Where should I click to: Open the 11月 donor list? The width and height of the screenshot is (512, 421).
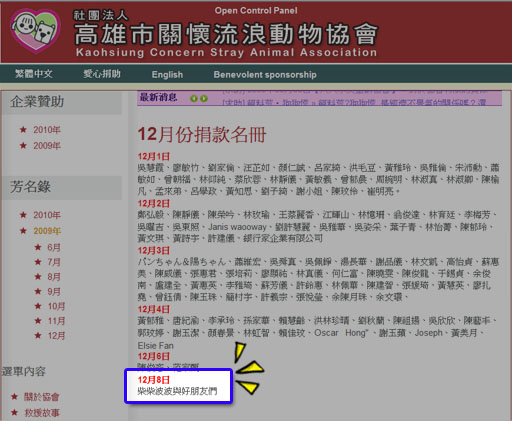tap(56, 321)
